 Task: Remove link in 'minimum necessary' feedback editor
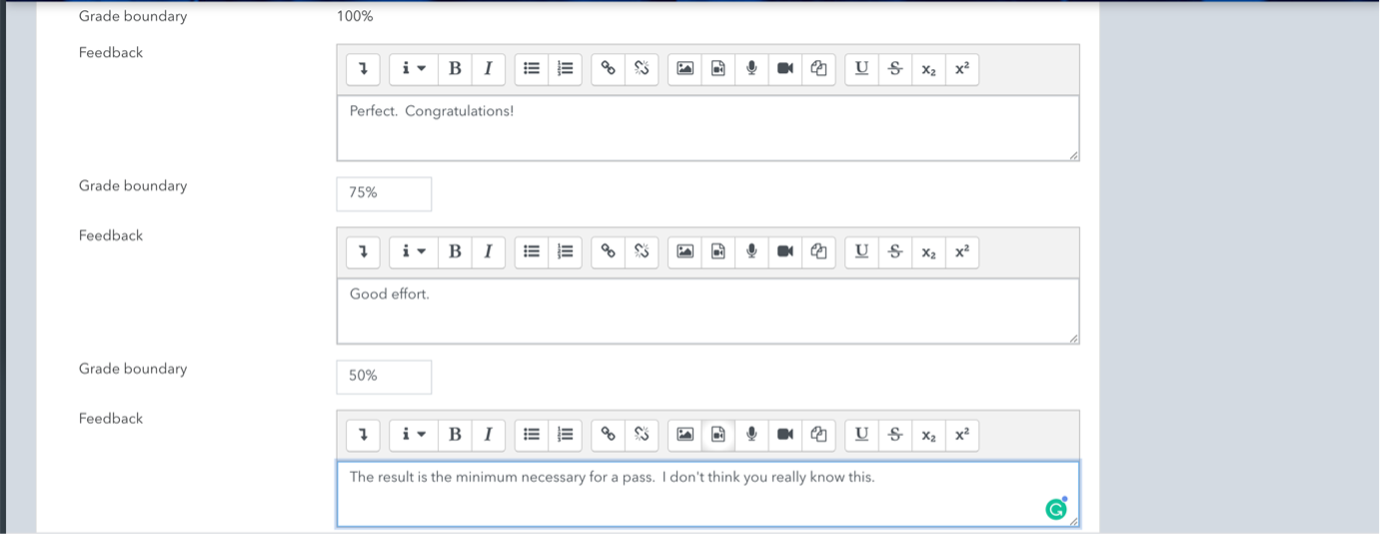[x=642, y=435]
